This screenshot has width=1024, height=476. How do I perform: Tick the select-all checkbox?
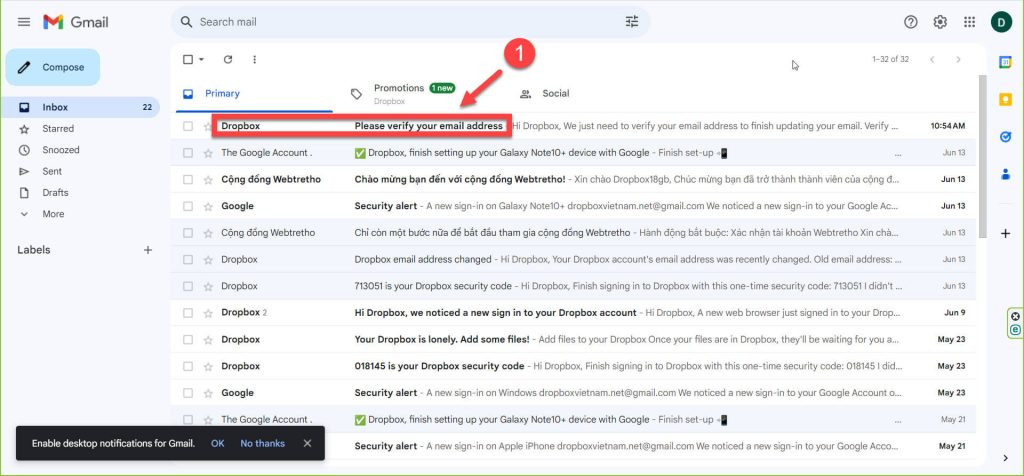[x=188, y=59]
